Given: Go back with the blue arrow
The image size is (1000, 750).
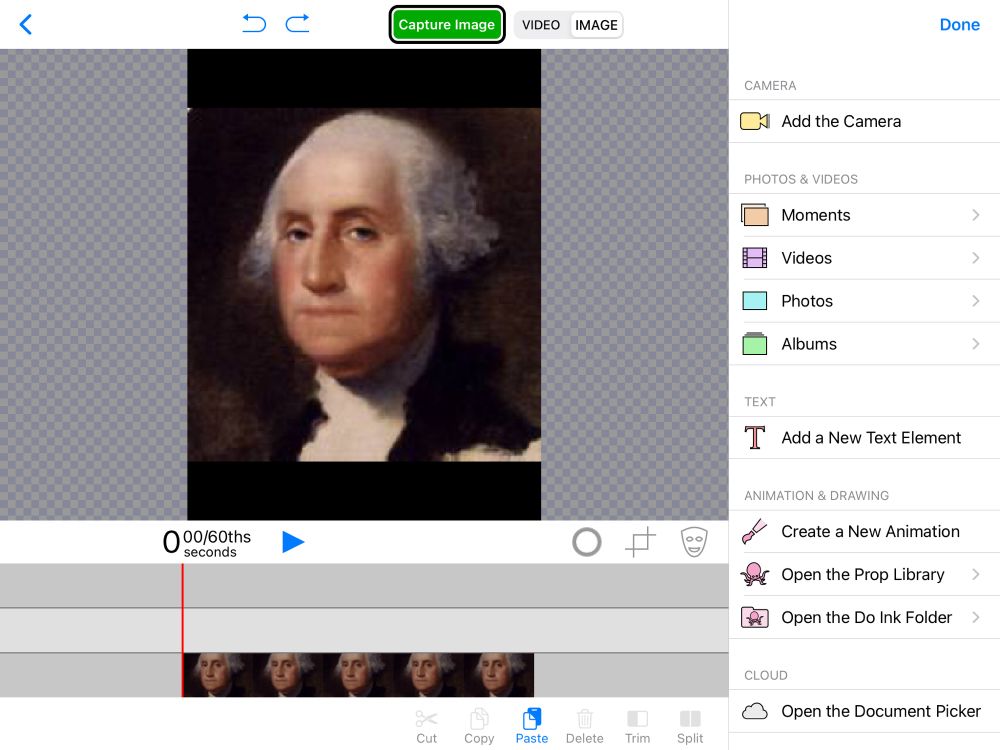Looking at the screenshot, I should pyautogui.click(x=26, y=25).
